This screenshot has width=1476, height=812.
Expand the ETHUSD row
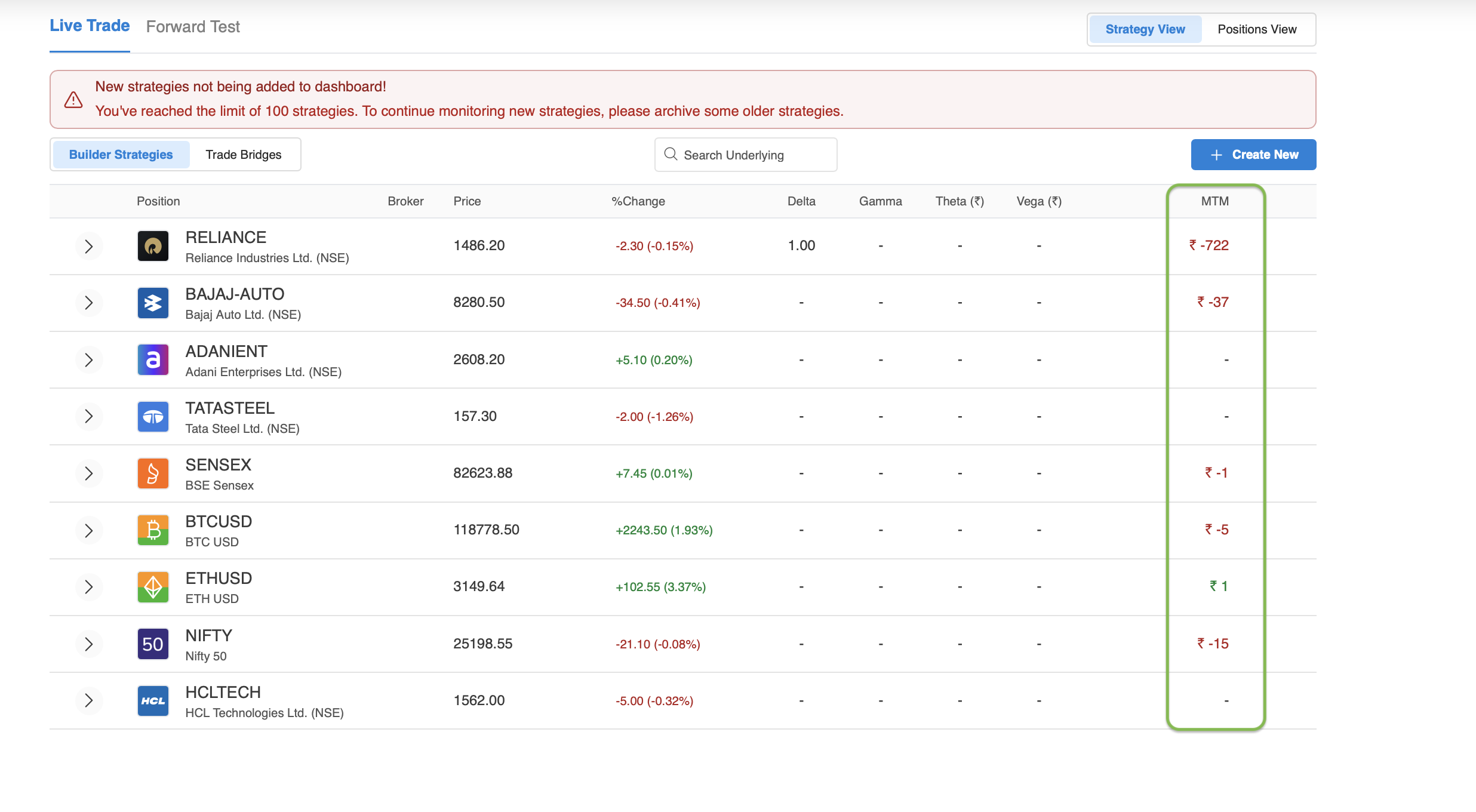[89, 587]
